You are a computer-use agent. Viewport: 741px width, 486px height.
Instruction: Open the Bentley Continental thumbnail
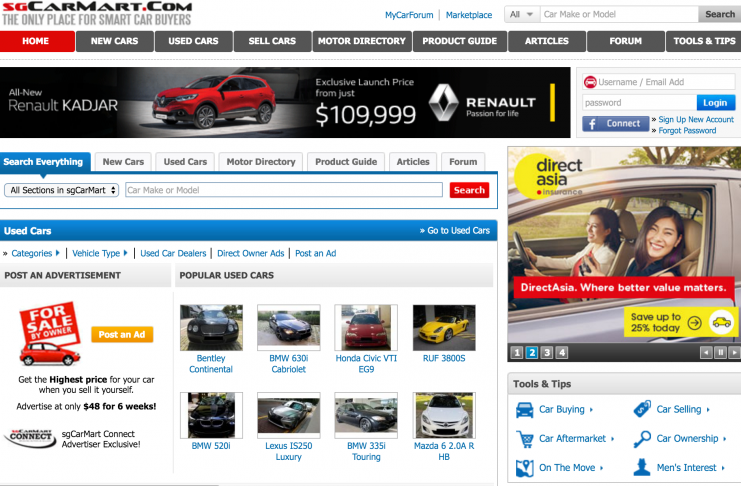[211, 328]
